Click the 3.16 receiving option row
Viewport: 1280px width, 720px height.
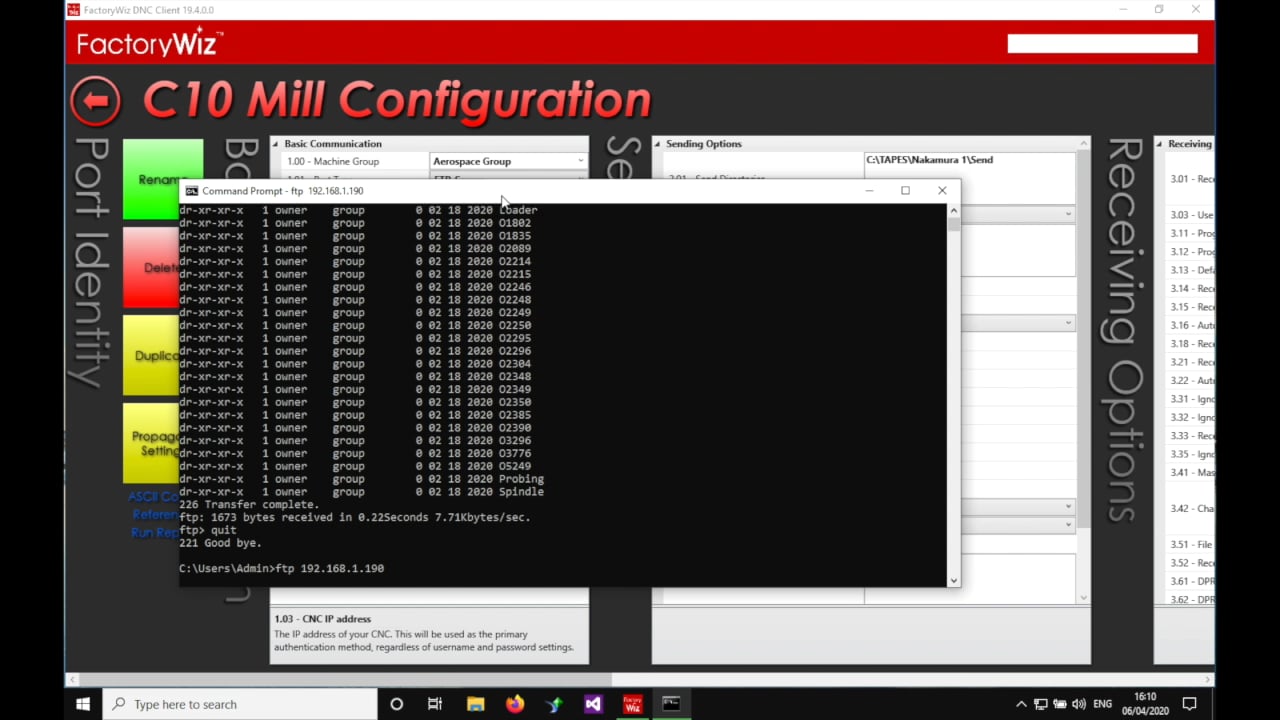pos(1191,325)
